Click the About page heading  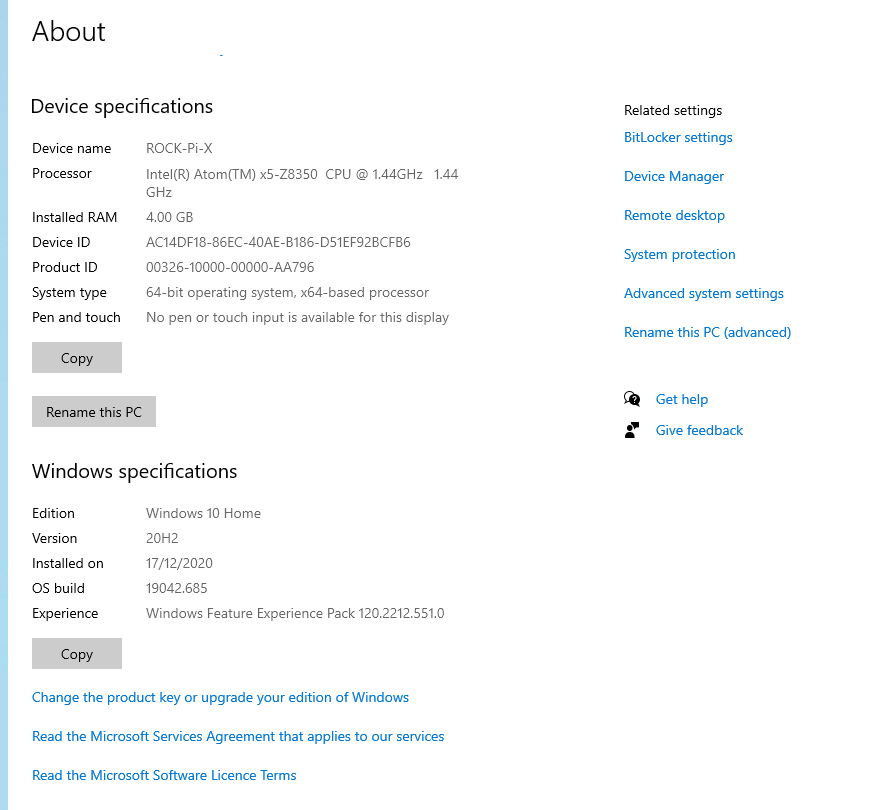pos(69,32)
